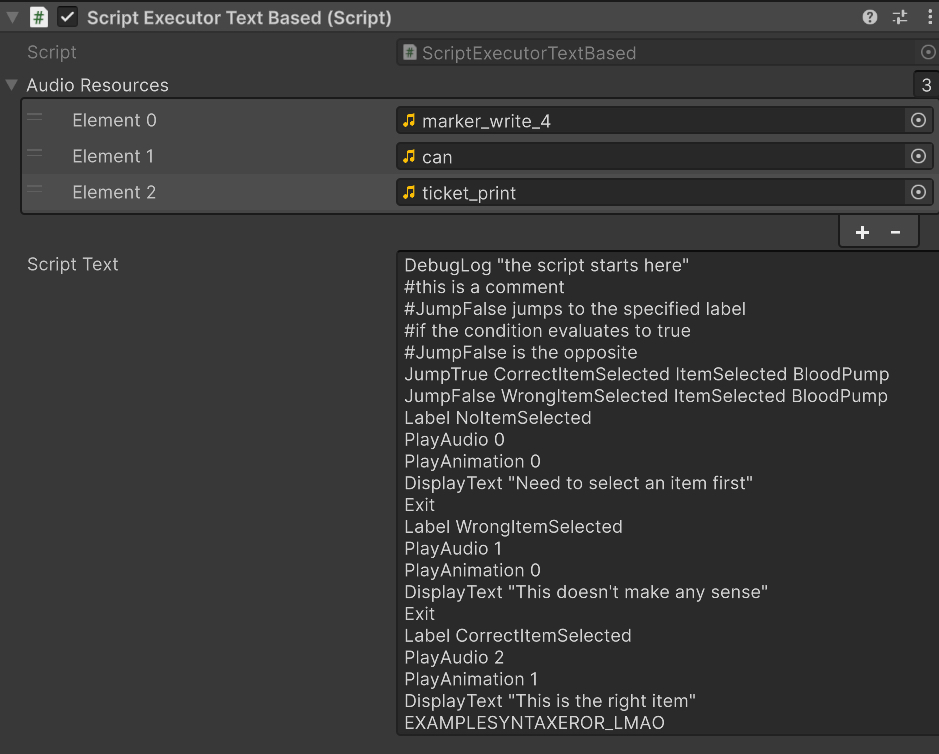
Task: Open object picker for ticket_print audio
Action: (917, 192)
